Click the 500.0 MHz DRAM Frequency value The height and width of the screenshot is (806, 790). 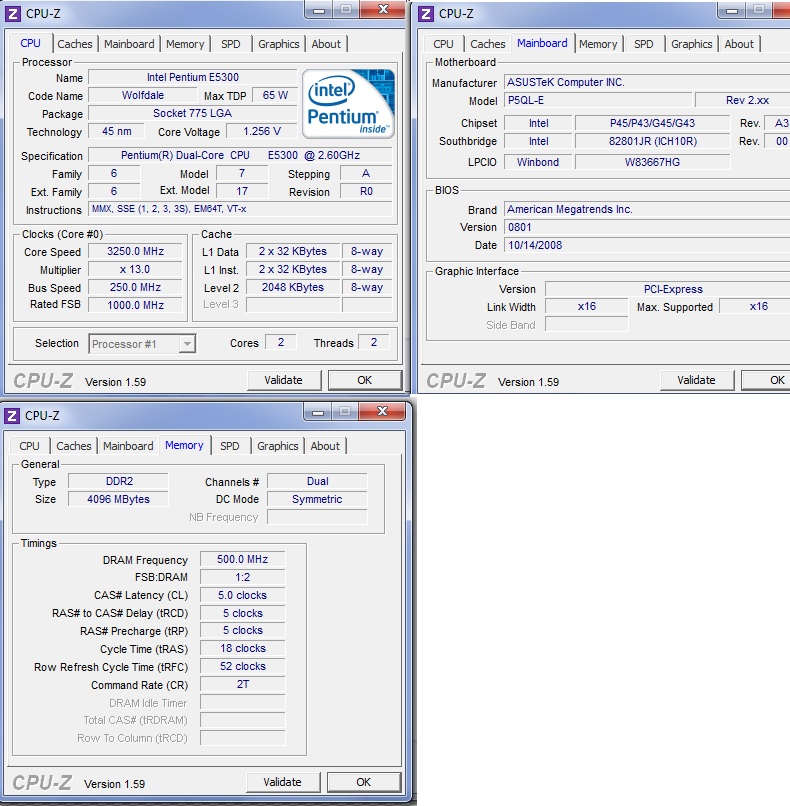[x=243, y=559]
